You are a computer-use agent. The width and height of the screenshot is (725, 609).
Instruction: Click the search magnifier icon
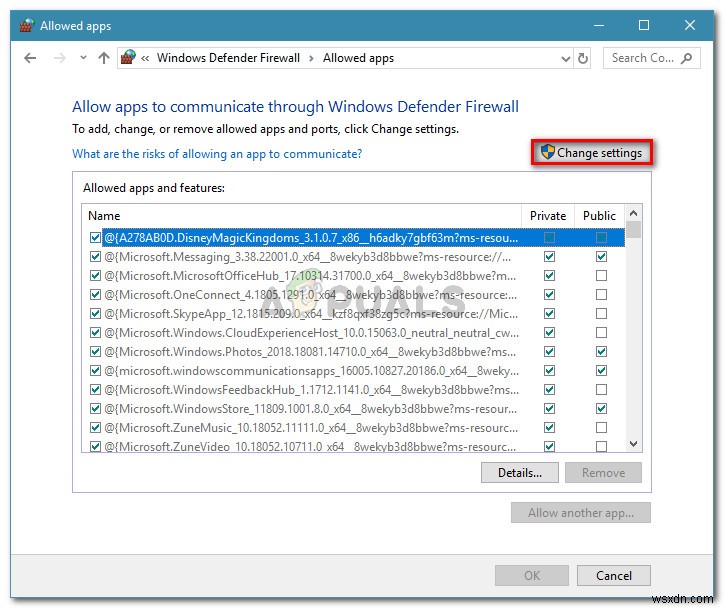[x=687, y=58]
